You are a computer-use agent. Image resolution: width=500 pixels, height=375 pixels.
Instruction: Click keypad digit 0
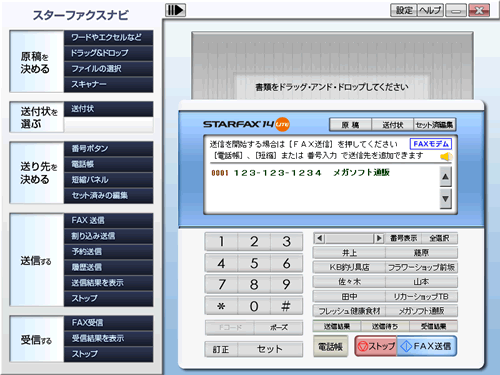pyautogui.click(x=254, y=306)
